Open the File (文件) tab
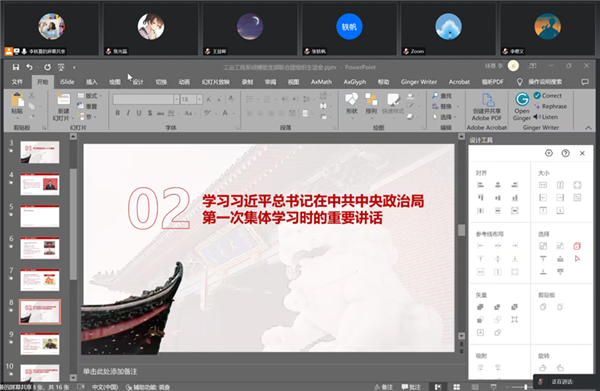Viewport: 600px width, 391px height. tap(17, 82)
